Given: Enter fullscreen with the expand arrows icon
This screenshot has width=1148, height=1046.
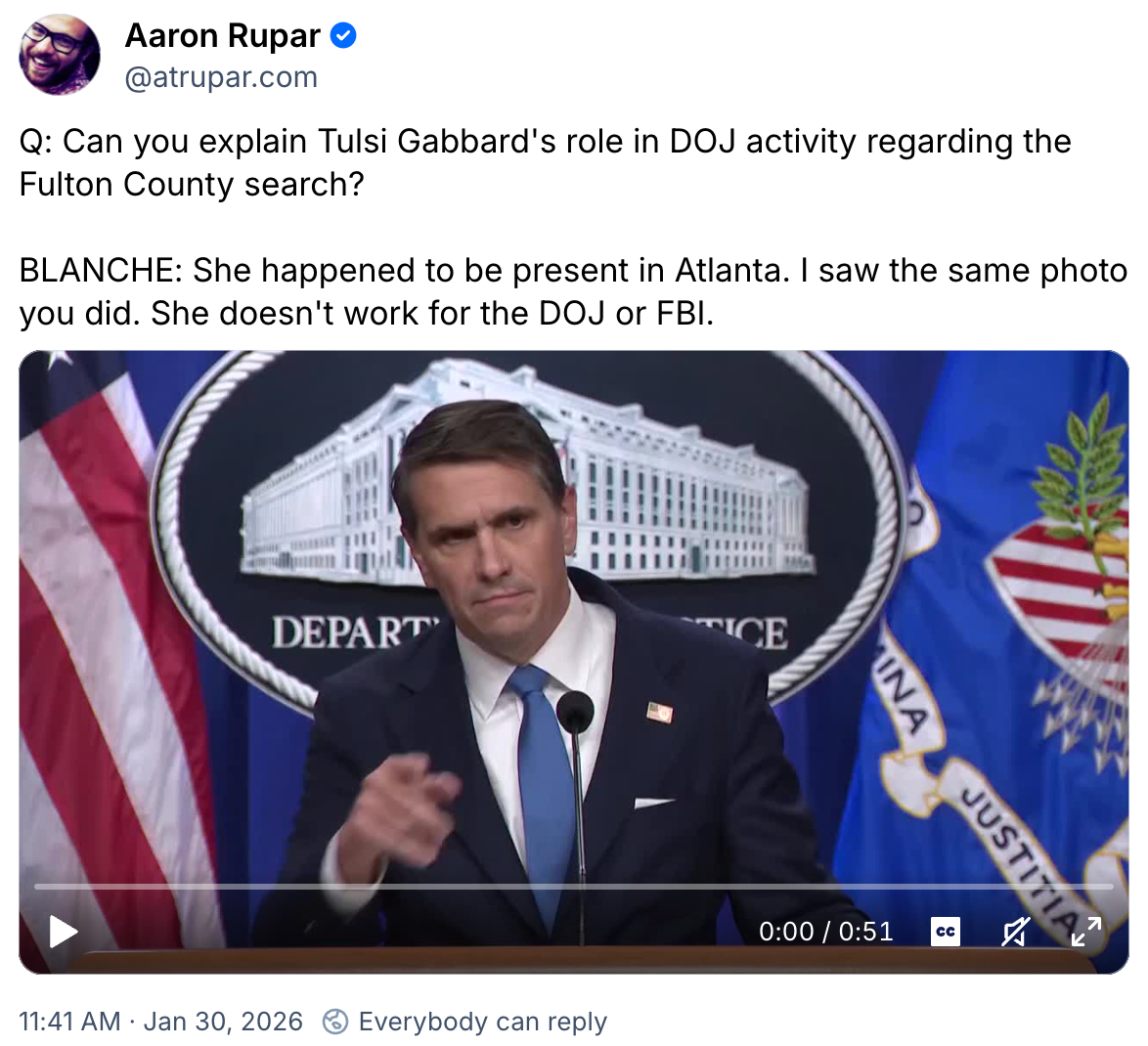Looking at the screenshot, I should [x=1085, y=932].
